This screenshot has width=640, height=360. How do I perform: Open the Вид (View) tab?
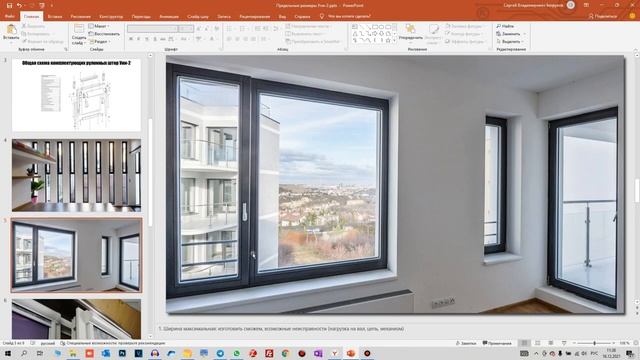coord(282,16)
